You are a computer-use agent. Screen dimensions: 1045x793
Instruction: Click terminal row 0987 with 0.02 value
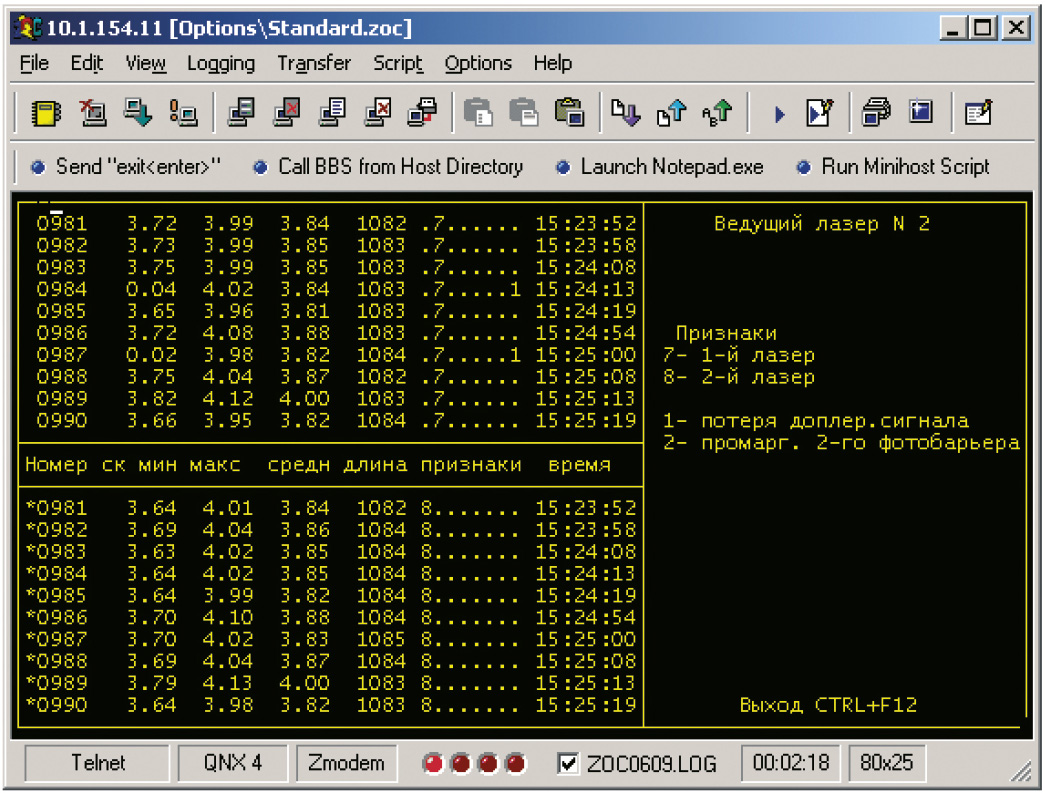tap(336, 355)
